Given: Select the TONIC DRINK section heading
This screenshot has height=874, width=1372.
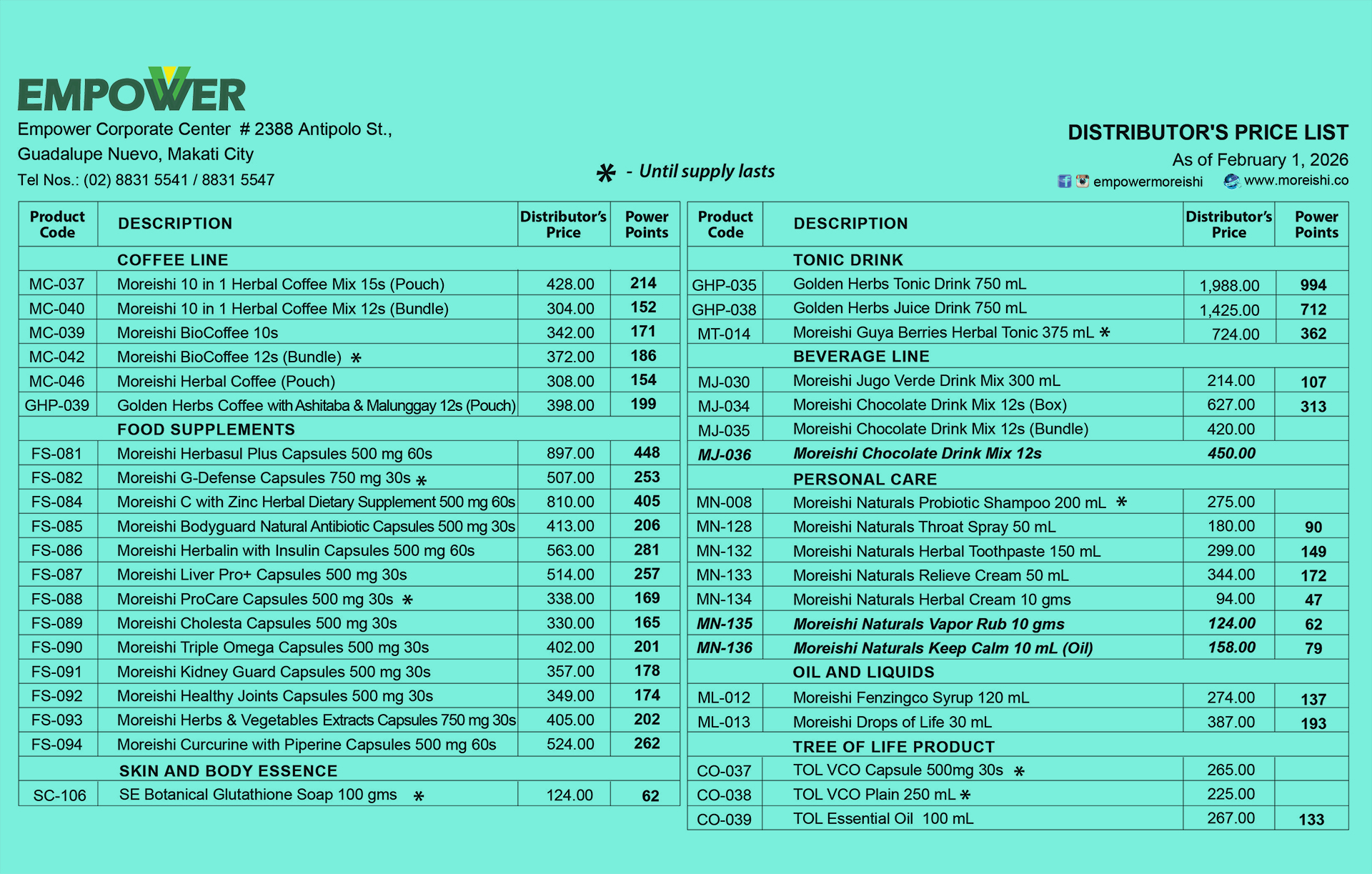Looking at the screenshot, I should click(847, 260).
